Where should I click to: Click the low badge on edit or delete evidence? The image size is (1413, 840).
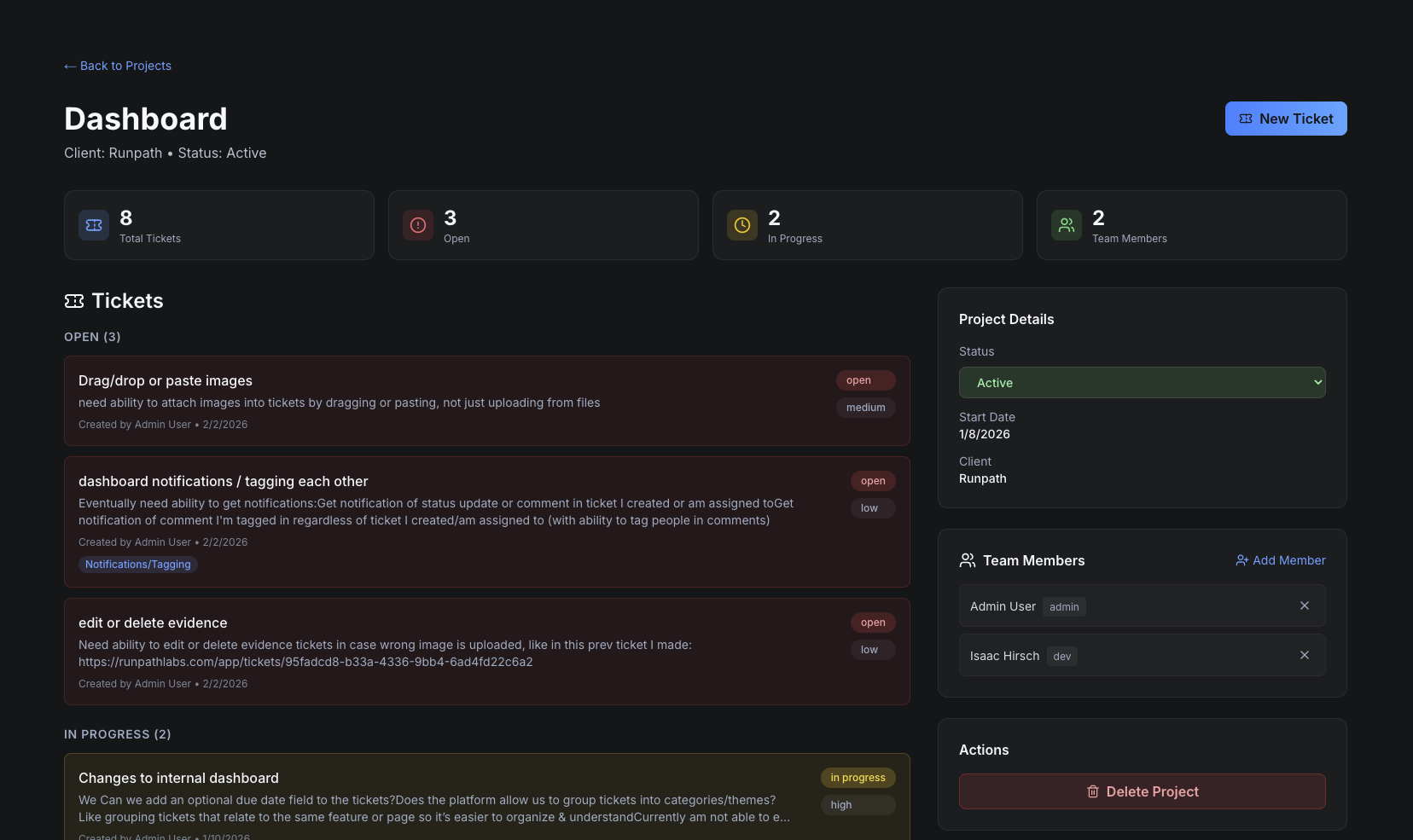click(x=873, y=650)
